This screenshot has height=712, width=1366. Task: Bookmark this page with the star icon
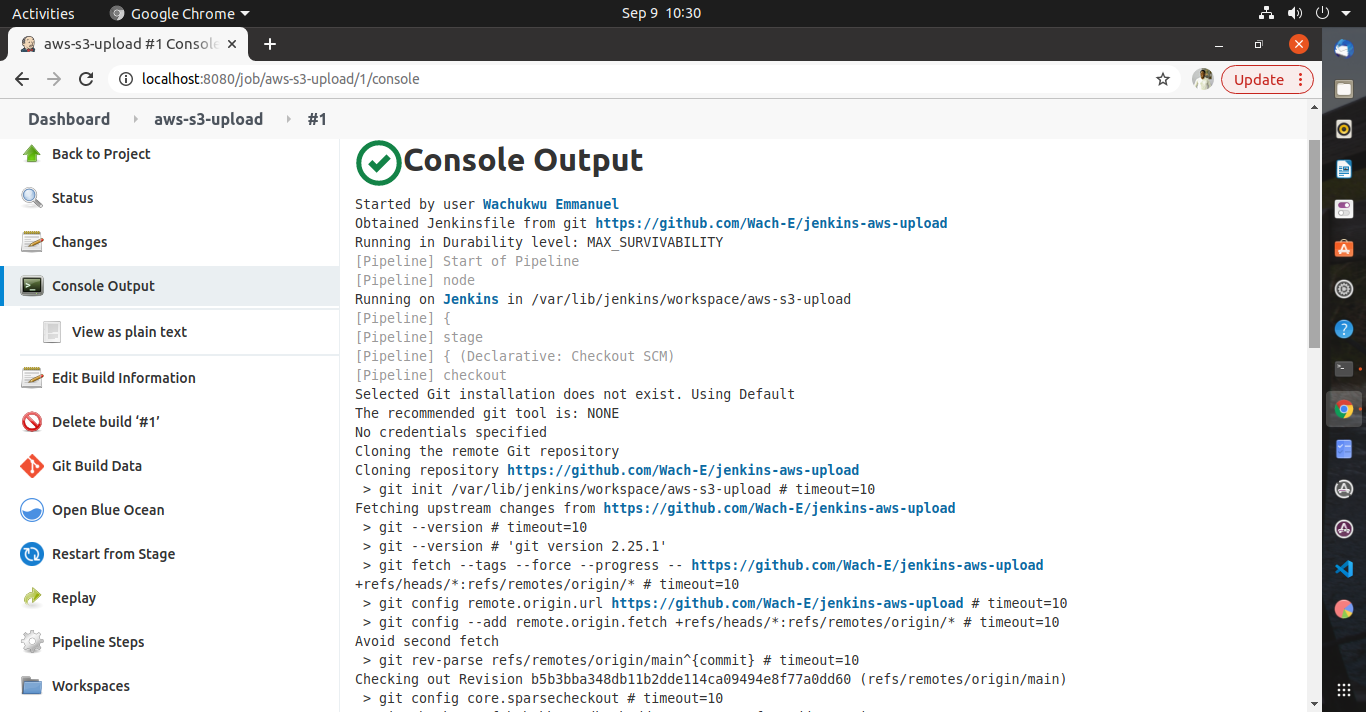[1163, 79]
